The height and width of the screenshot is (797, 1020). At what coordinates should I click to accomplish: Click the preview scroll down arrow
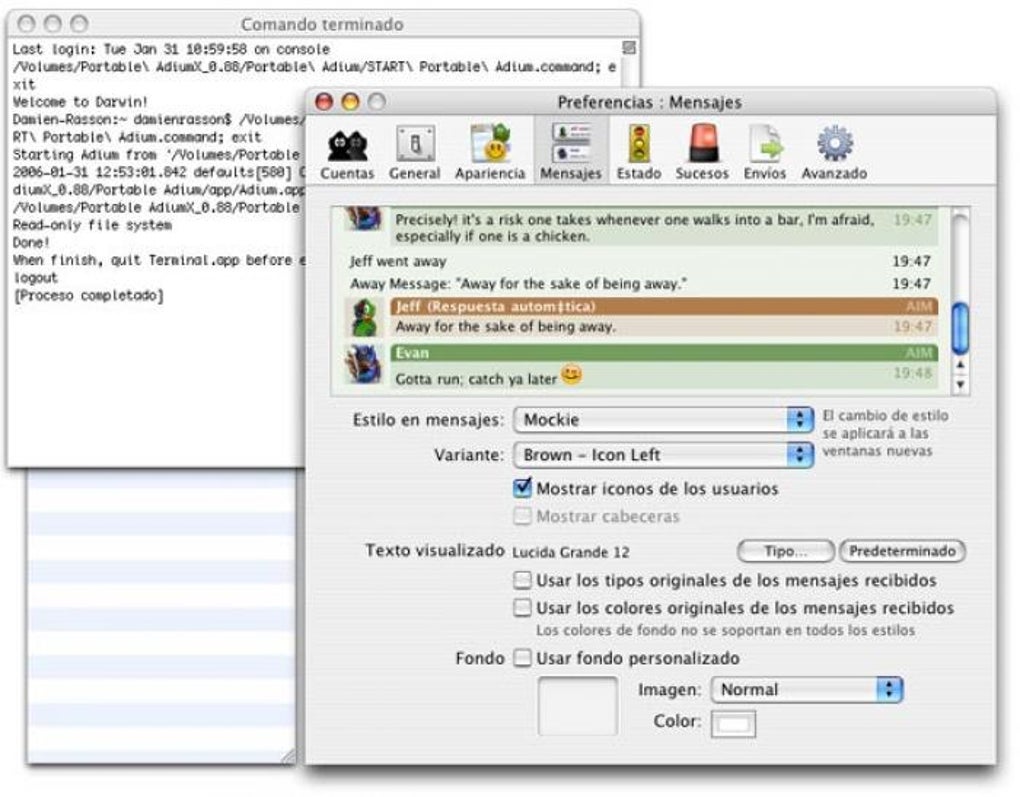[x=960, y=385]
